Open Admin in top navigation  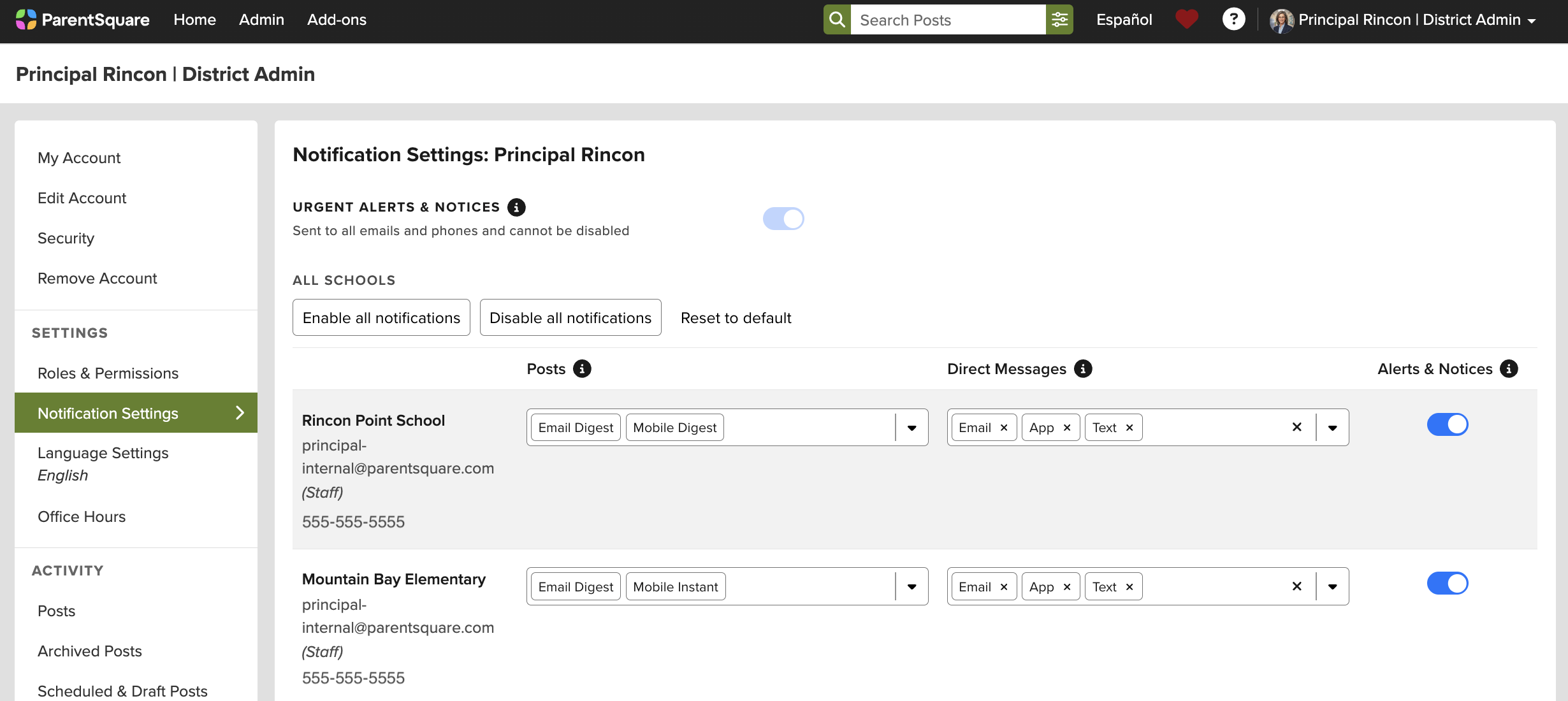click(261, 20)
